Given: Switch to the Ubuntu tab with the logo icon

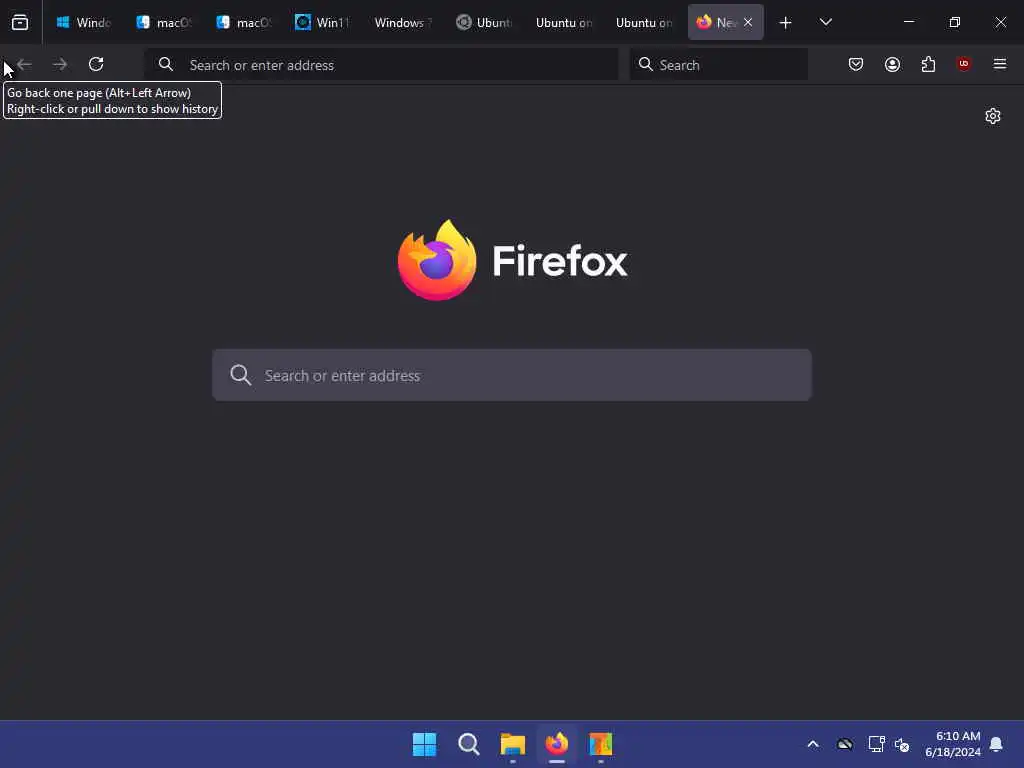Looking at the screenshot, I should point(483,22).
